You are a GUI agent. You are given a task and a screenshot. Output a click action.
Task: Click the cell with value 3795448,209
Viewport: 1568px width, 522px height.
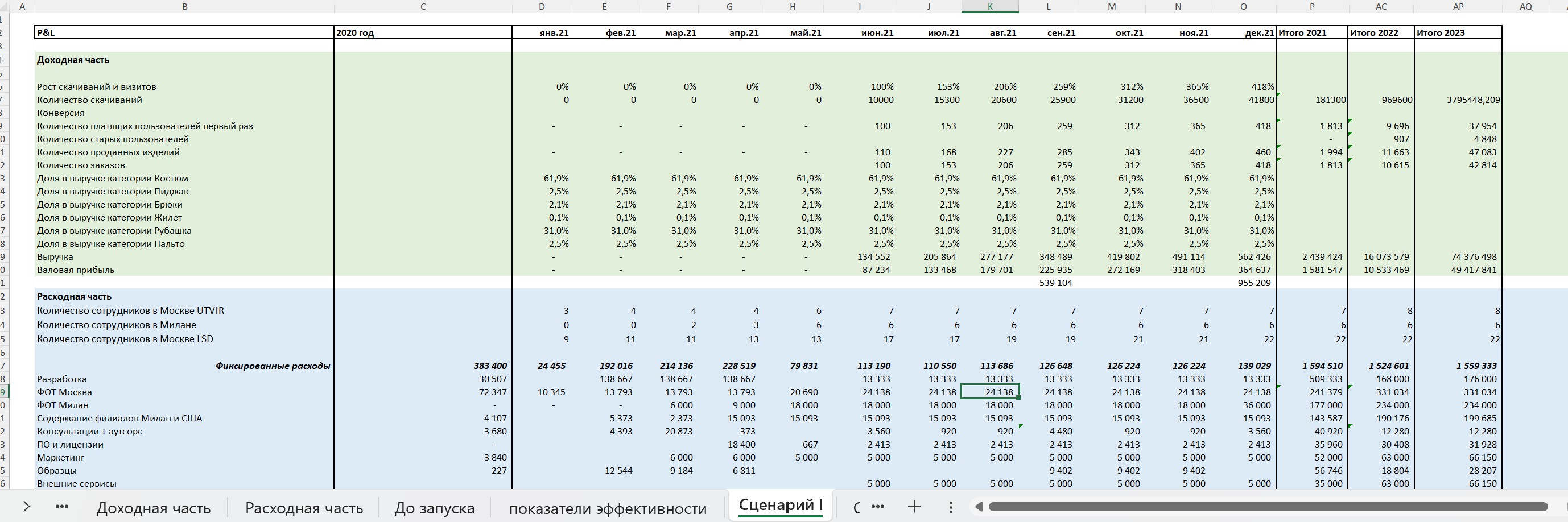[1458, 100]
